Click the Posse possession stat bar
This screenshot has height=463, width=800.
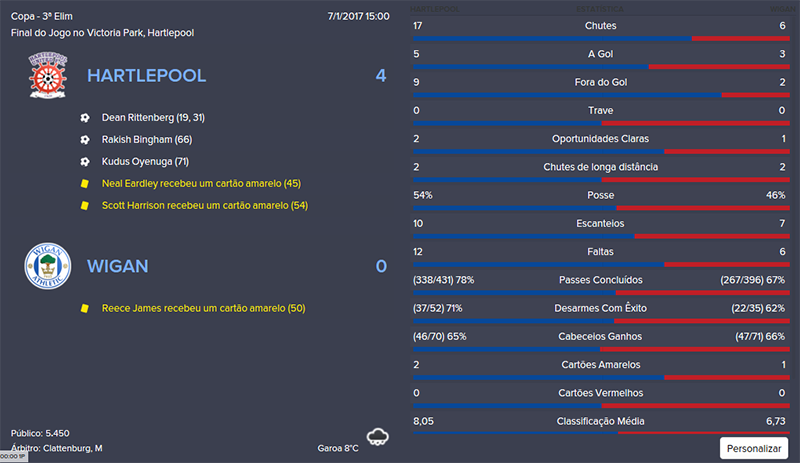tap(600, 208)
